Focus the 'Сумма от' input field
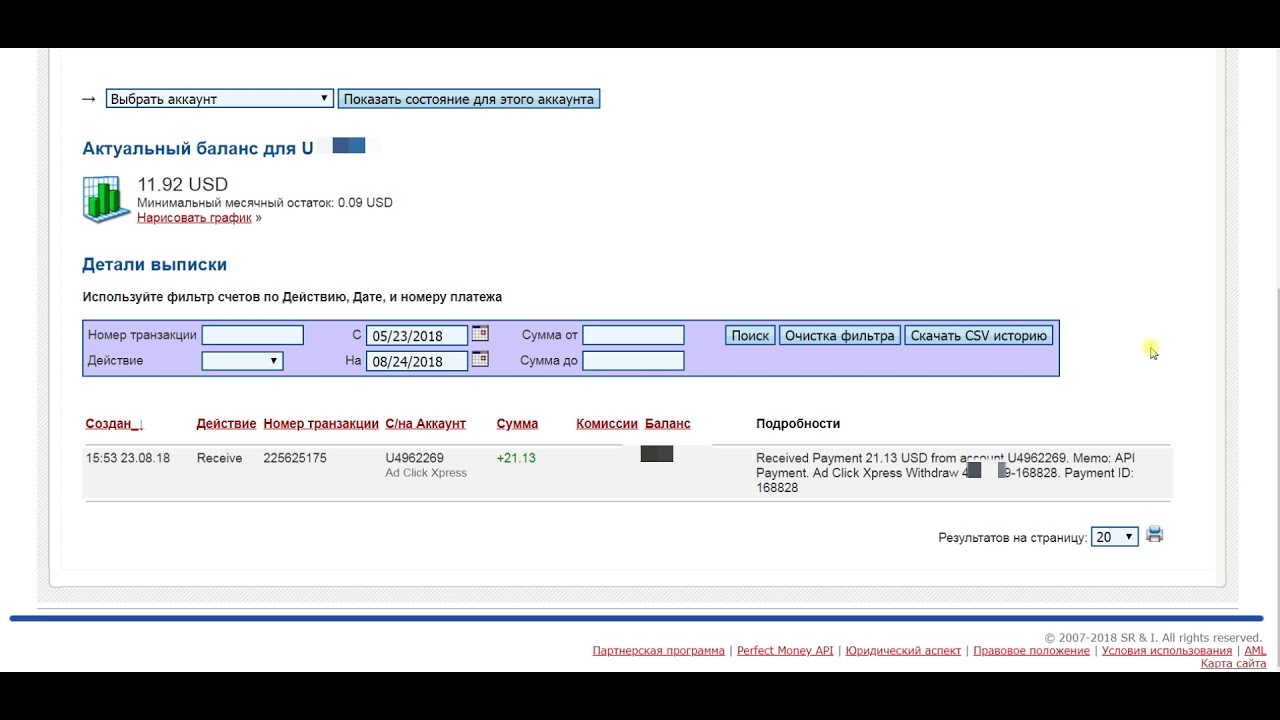This screenshot has height=720, width=1280. (x=634, y=335)
